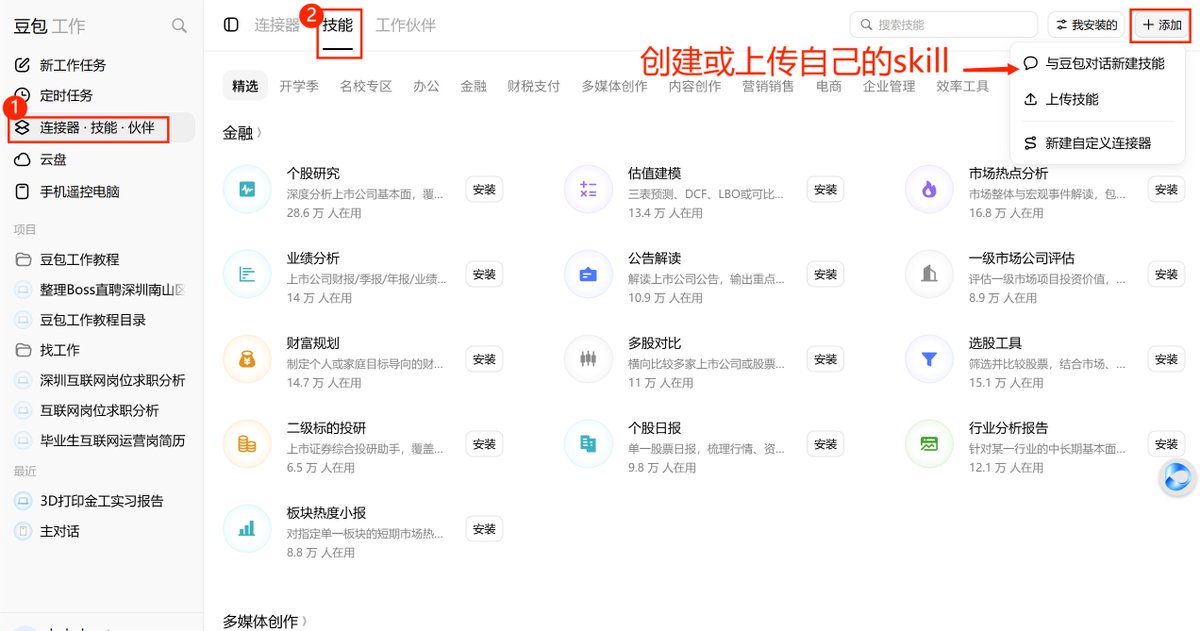Screen dimensions: 1200x631
Task: Install the 板块热度小报 skill
Action: pyautogui.click(x=484, y=529)
